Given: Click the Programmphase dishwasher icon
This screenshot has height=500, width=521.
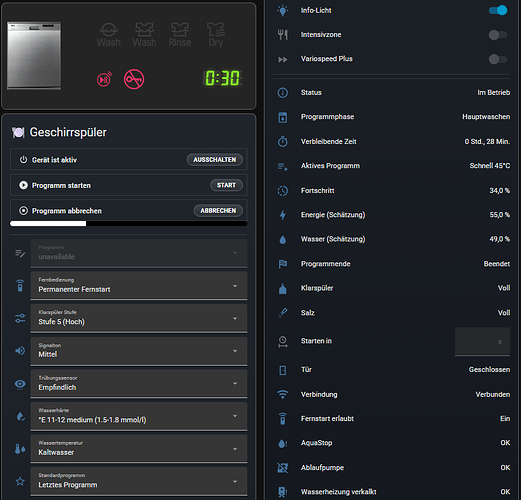Looking at the screenshot, I should [283, 117].
